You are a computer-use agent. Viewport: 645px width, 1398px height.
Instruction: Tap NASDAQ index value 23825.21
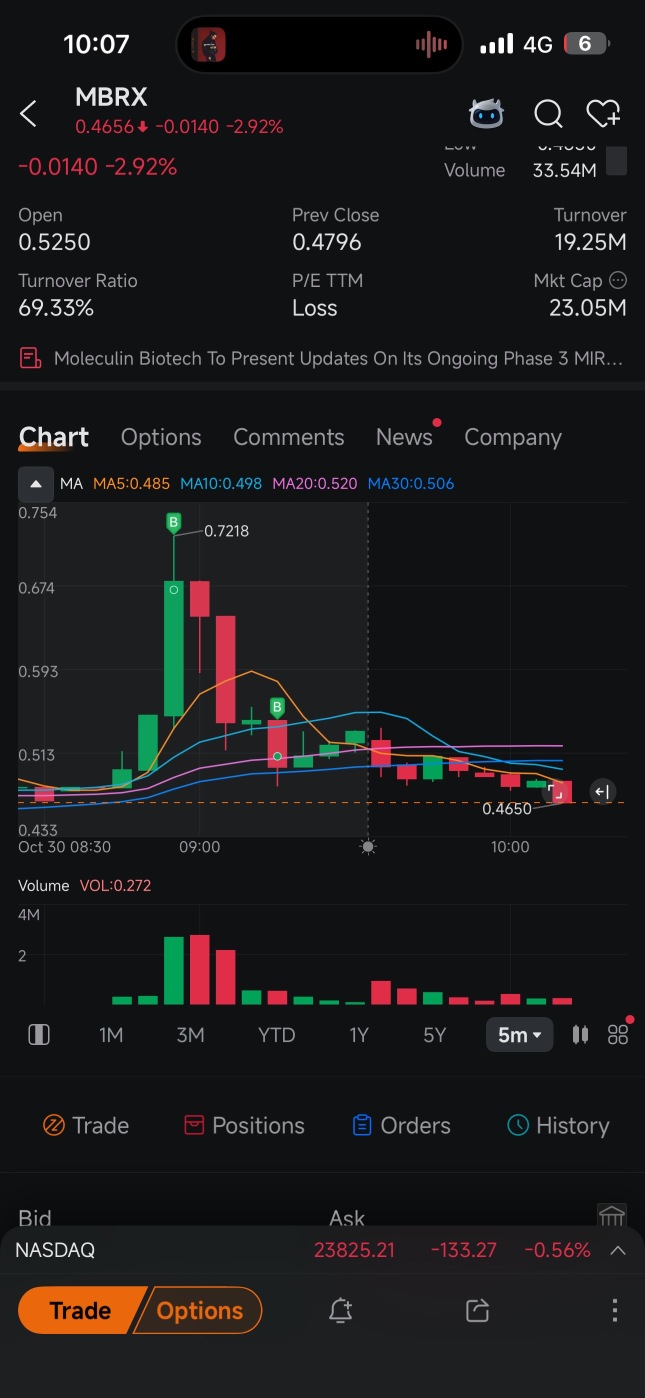coord(354,1250)
